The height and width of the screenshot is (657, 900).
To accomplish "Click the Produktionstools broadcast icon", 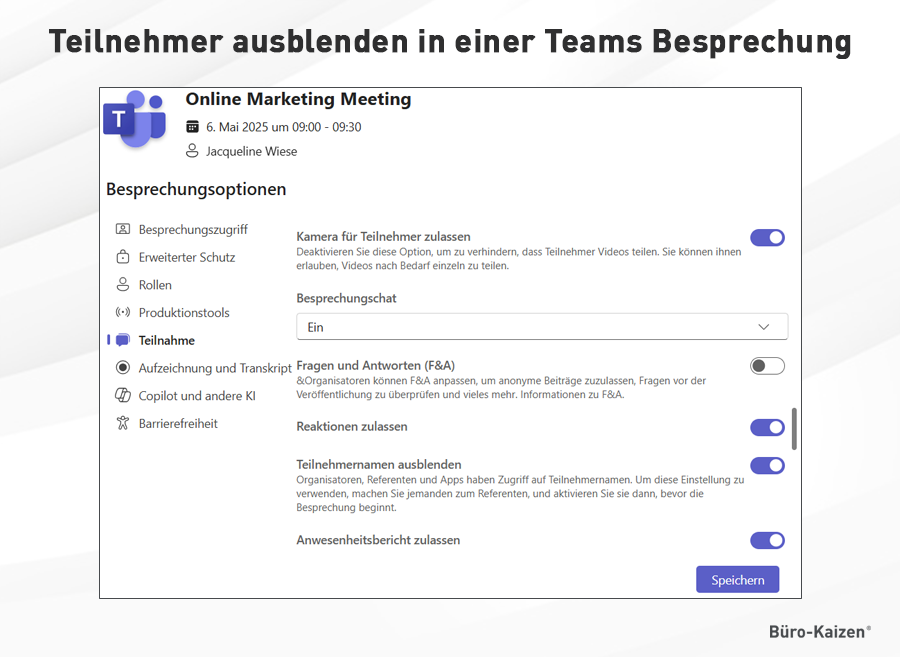I will [123, 313].
